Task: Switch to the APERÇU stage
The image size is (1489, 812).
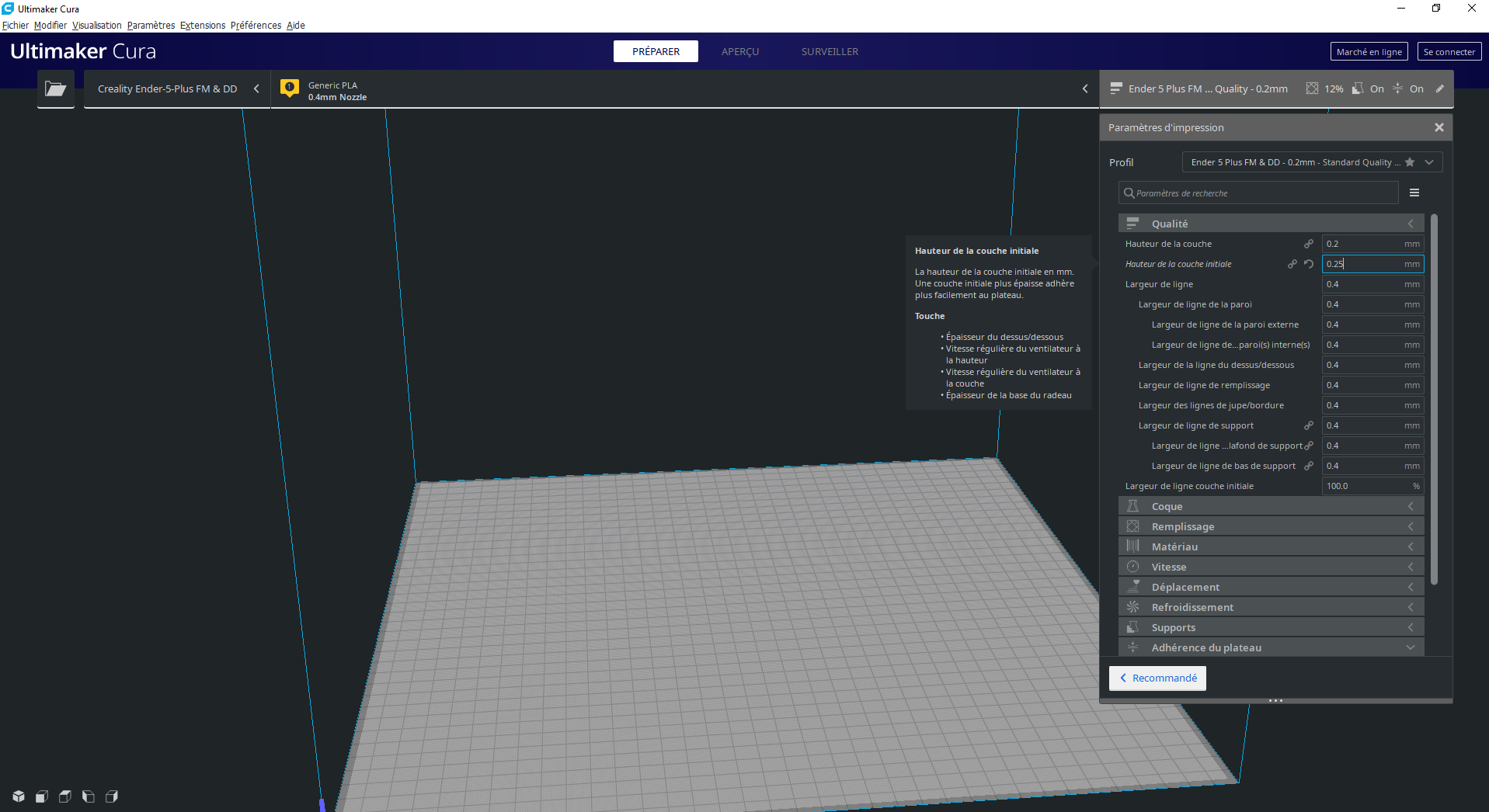Action: [740, 51]
